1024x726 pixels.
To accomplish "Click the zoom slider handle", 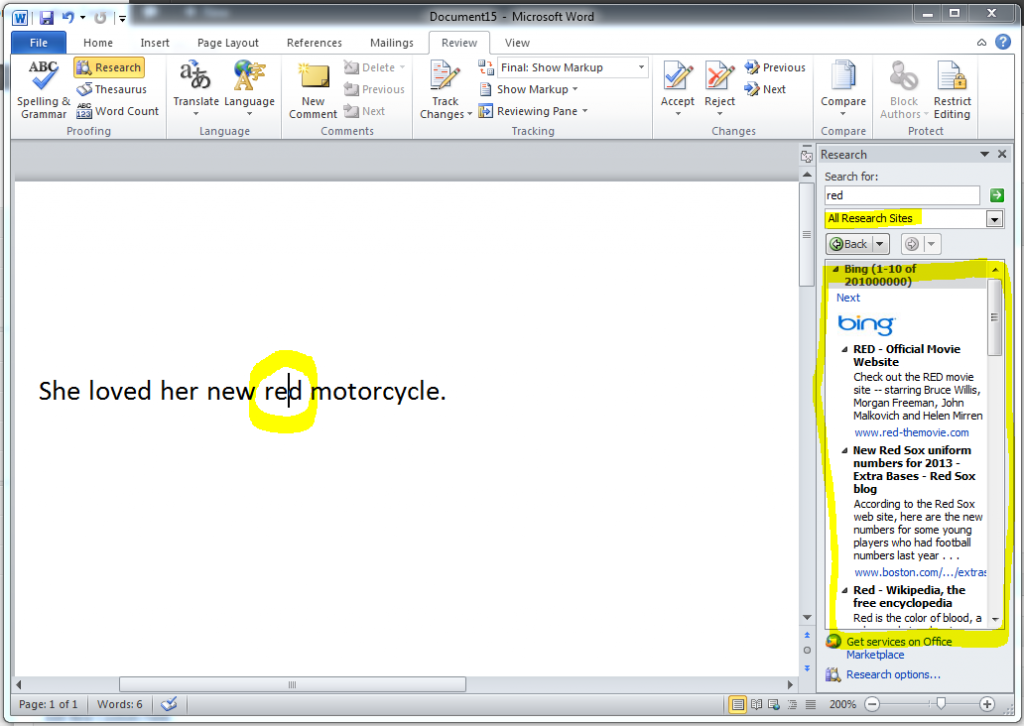I will [941, 704].
